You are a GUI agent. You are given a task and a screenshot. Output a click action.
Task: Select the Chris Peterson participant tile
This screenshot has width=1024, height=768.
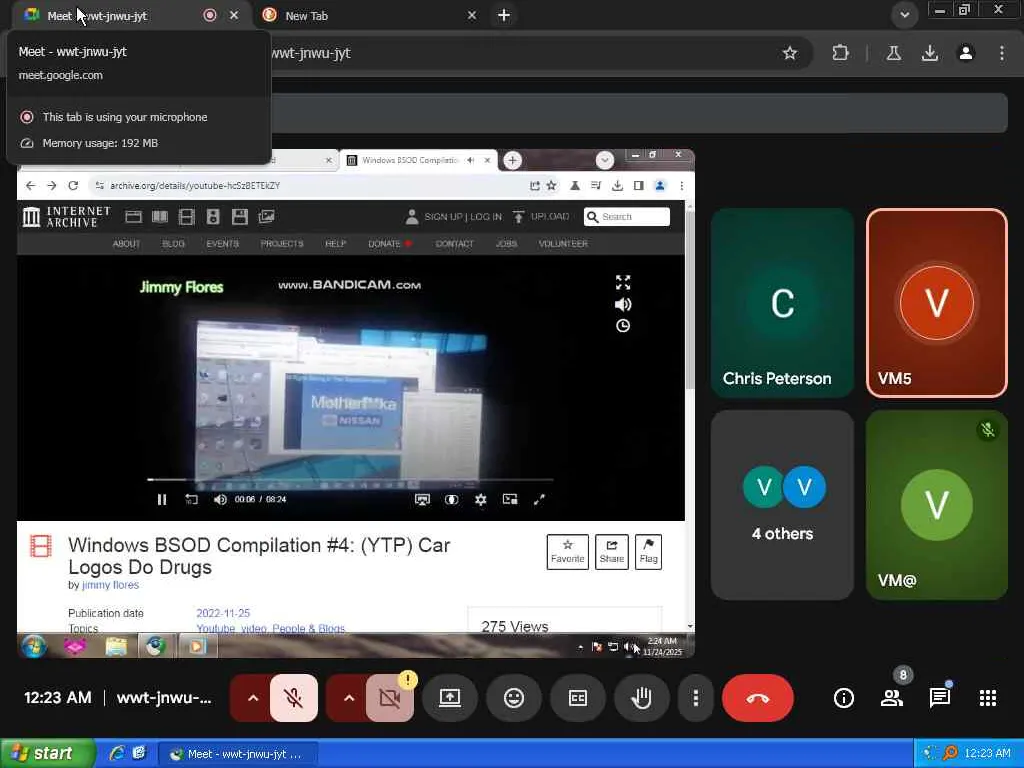[782, 303]
